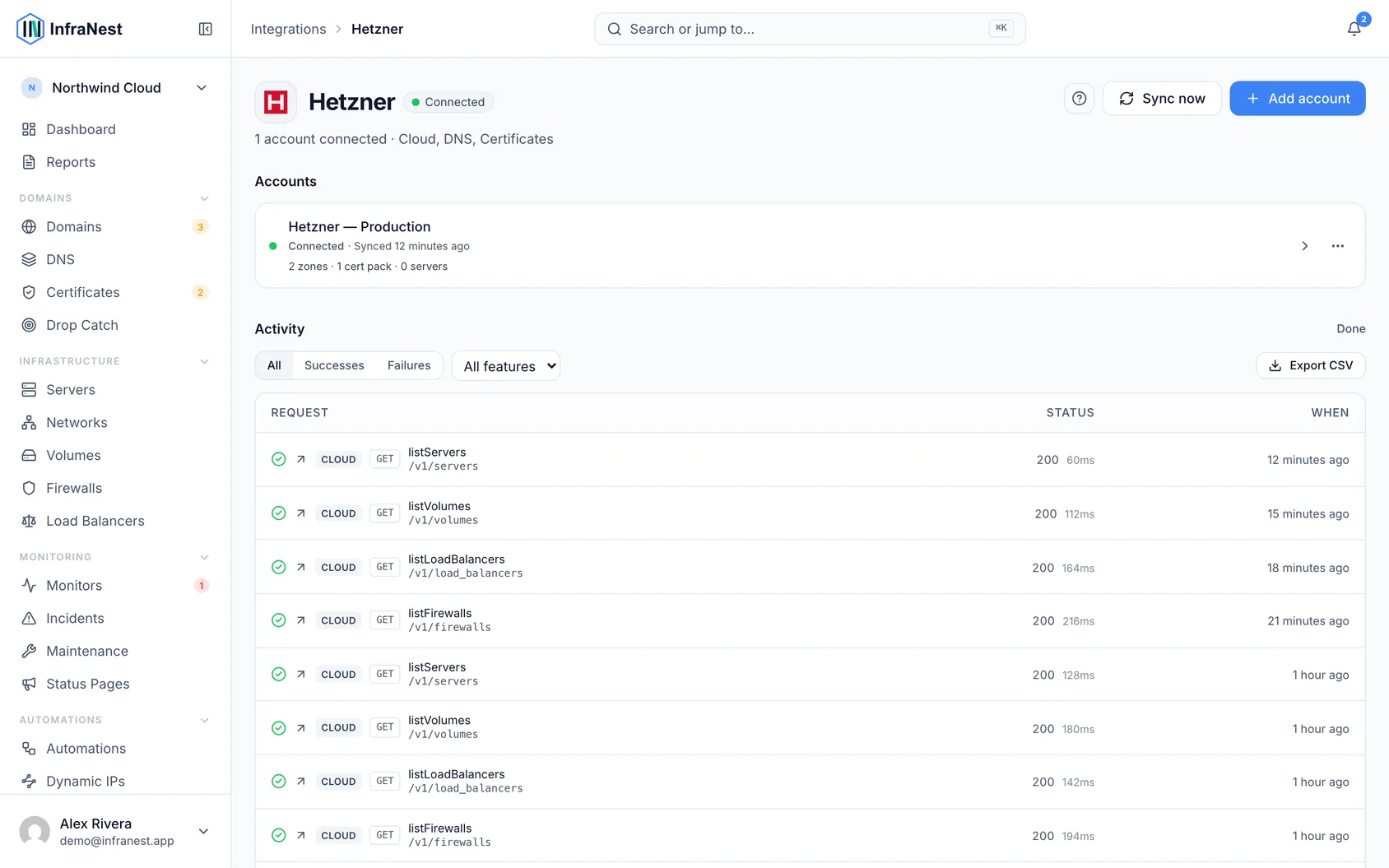This screenshot has height=868, width=1389.
Task: Click the InfraNest logo icon
Action: pyautogui.click(x=30, y=29)
